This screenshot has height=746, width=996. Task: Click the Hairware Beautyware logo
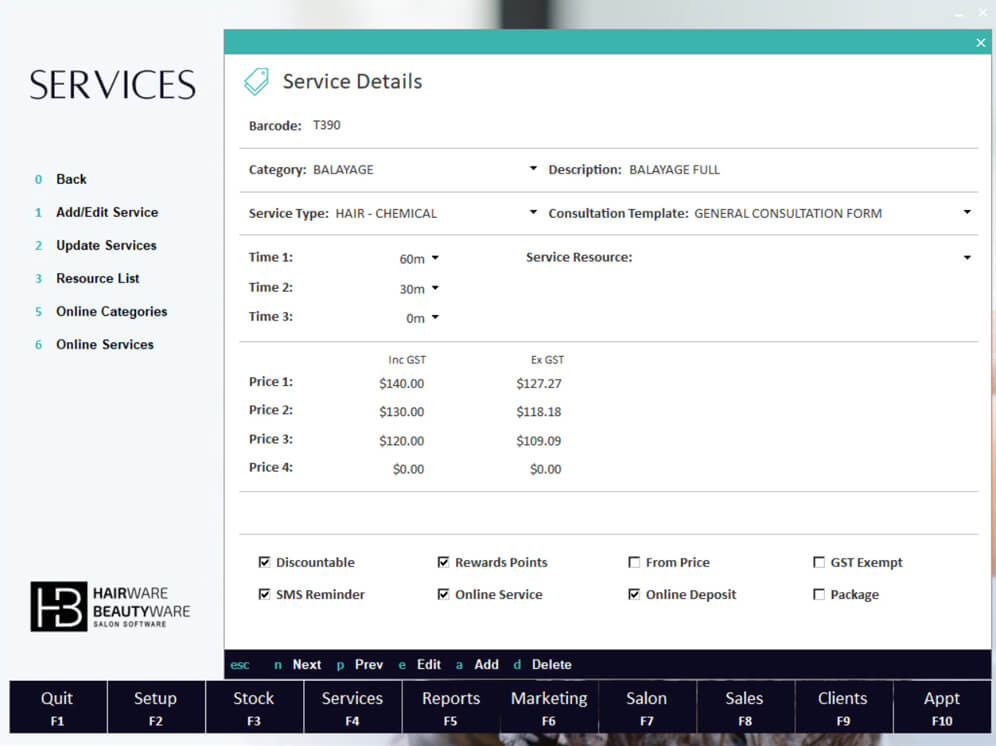pyautogui.click(x=111, y=606)
